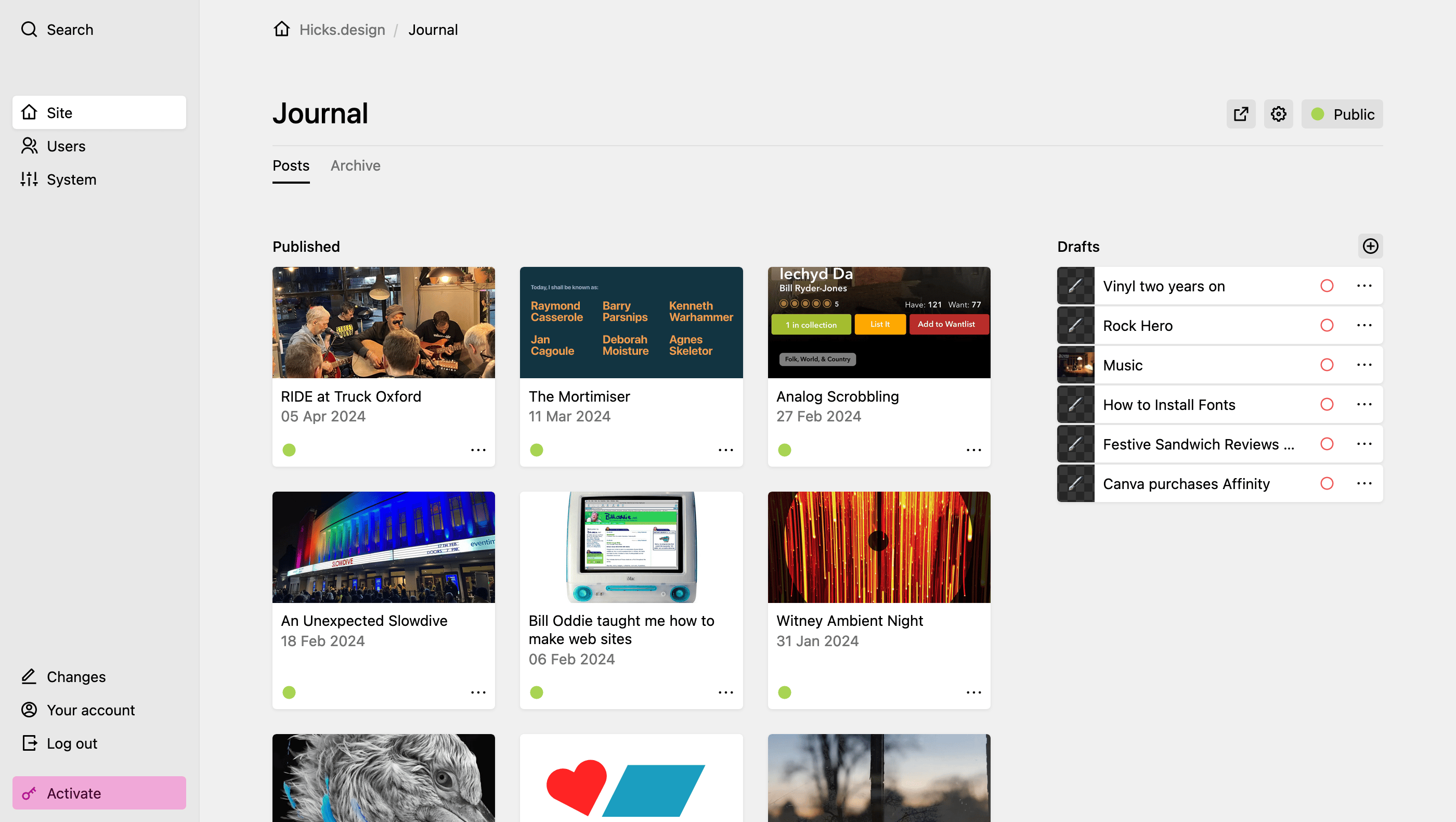Open options menu for Vinyl two years on
The width and height of the screenshot is (1456, 822).
click(x=1364, y=286)
